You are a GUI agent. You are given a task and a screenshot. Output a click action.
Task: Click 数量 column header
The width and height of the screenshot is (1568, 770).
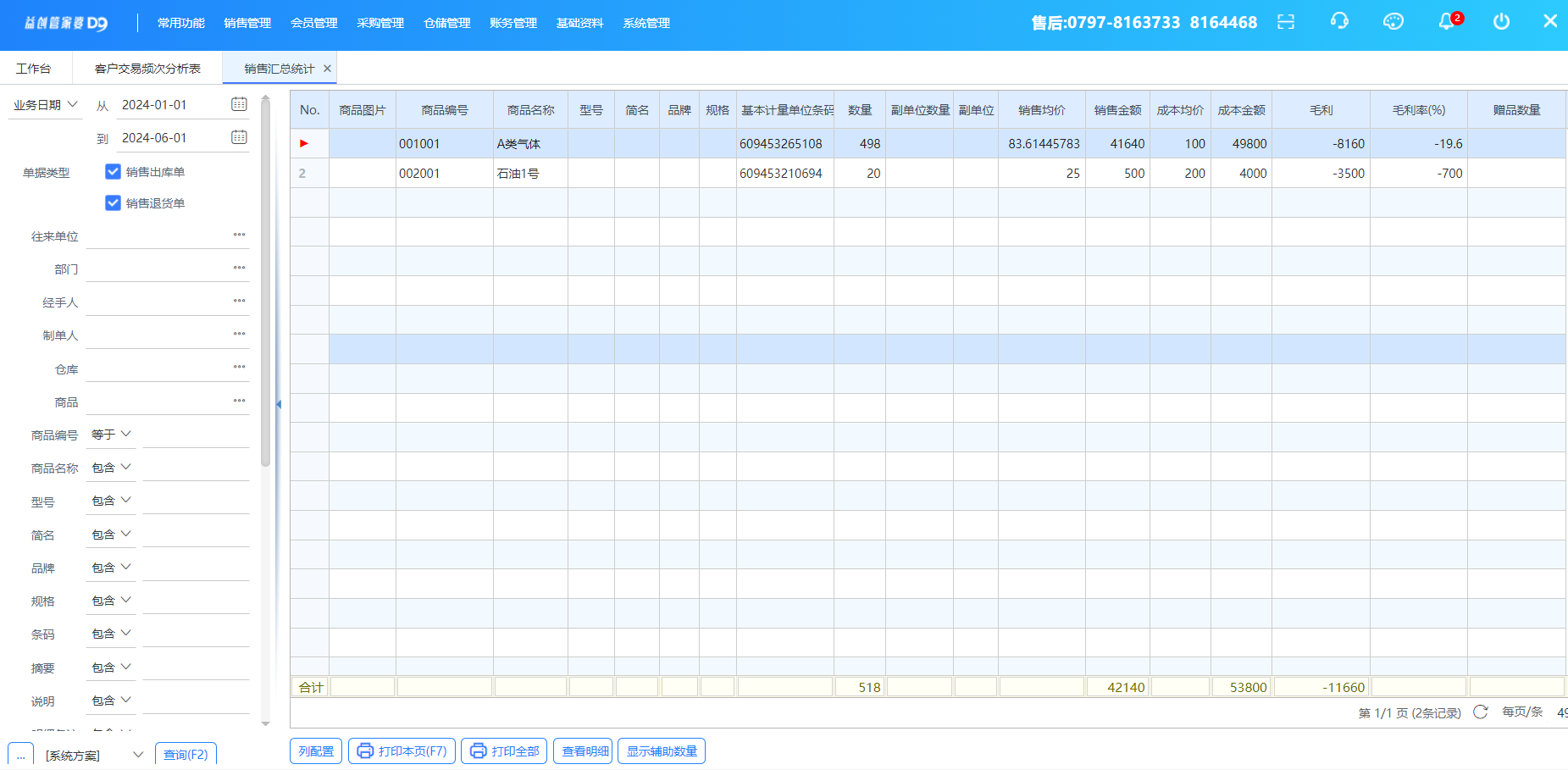coord(860,110)
